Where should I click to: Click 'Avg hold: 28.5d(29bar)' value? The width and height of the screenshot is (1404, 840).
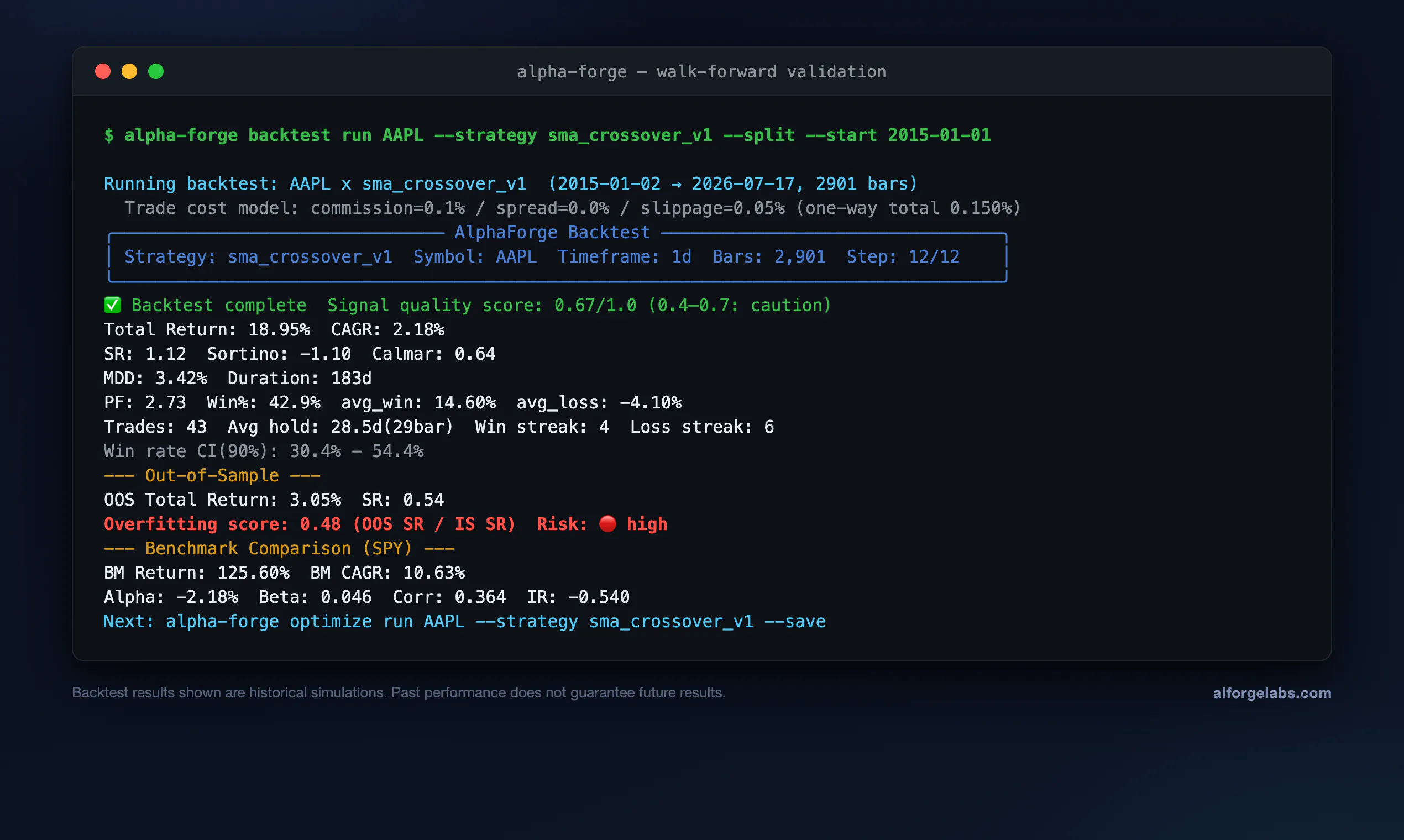tap(341, 427)
